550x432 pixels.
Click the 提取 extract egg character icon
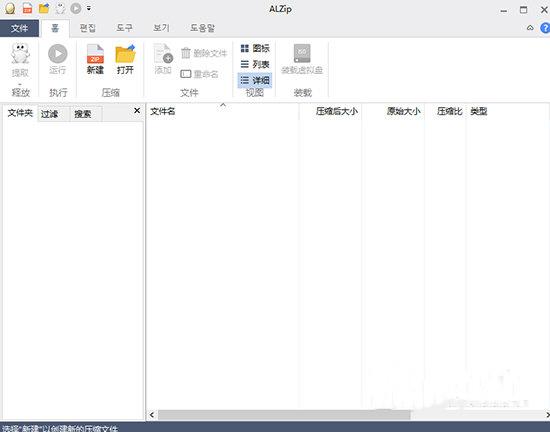20,53
